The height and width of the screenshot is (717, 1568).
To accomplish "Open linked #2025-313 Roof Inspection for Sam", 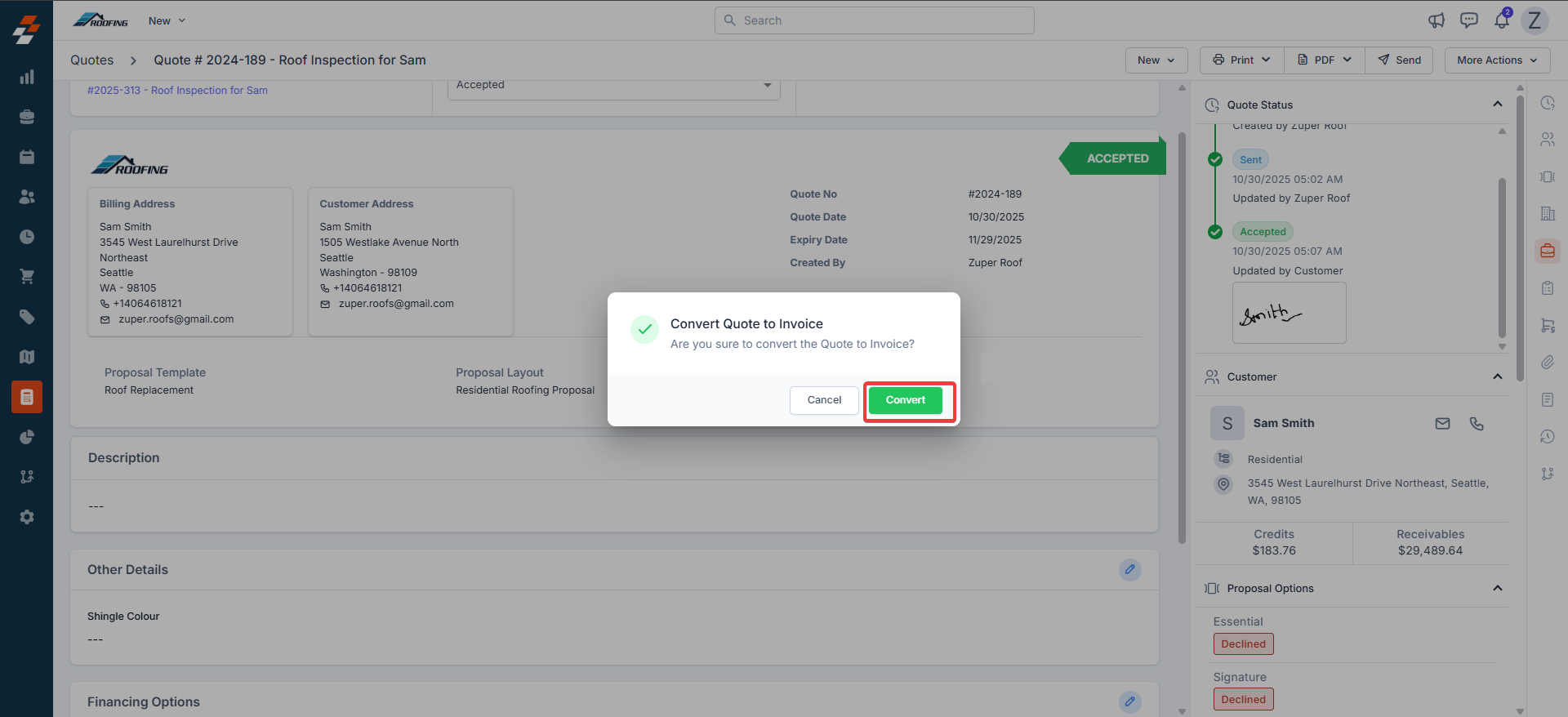I will tap(177, 91).
